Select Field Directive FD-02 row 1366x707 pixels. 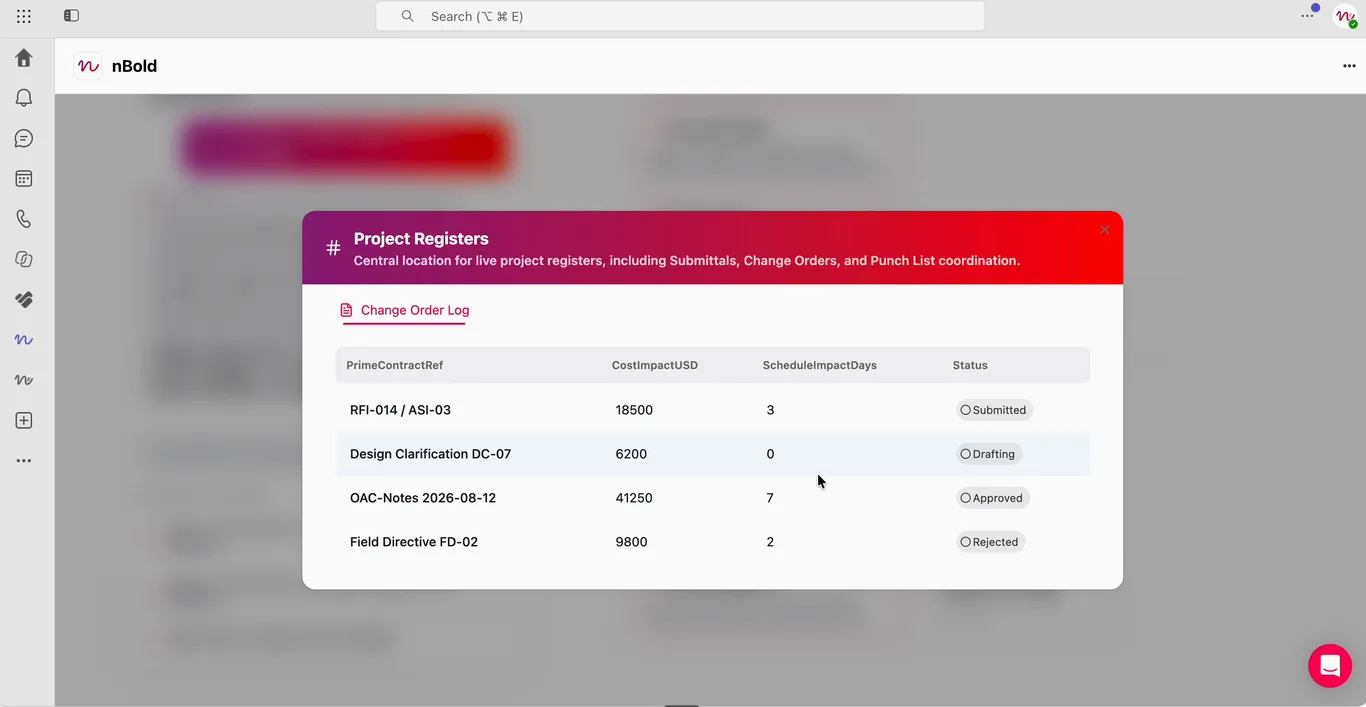pyautogui.click(x=712, y=542)
